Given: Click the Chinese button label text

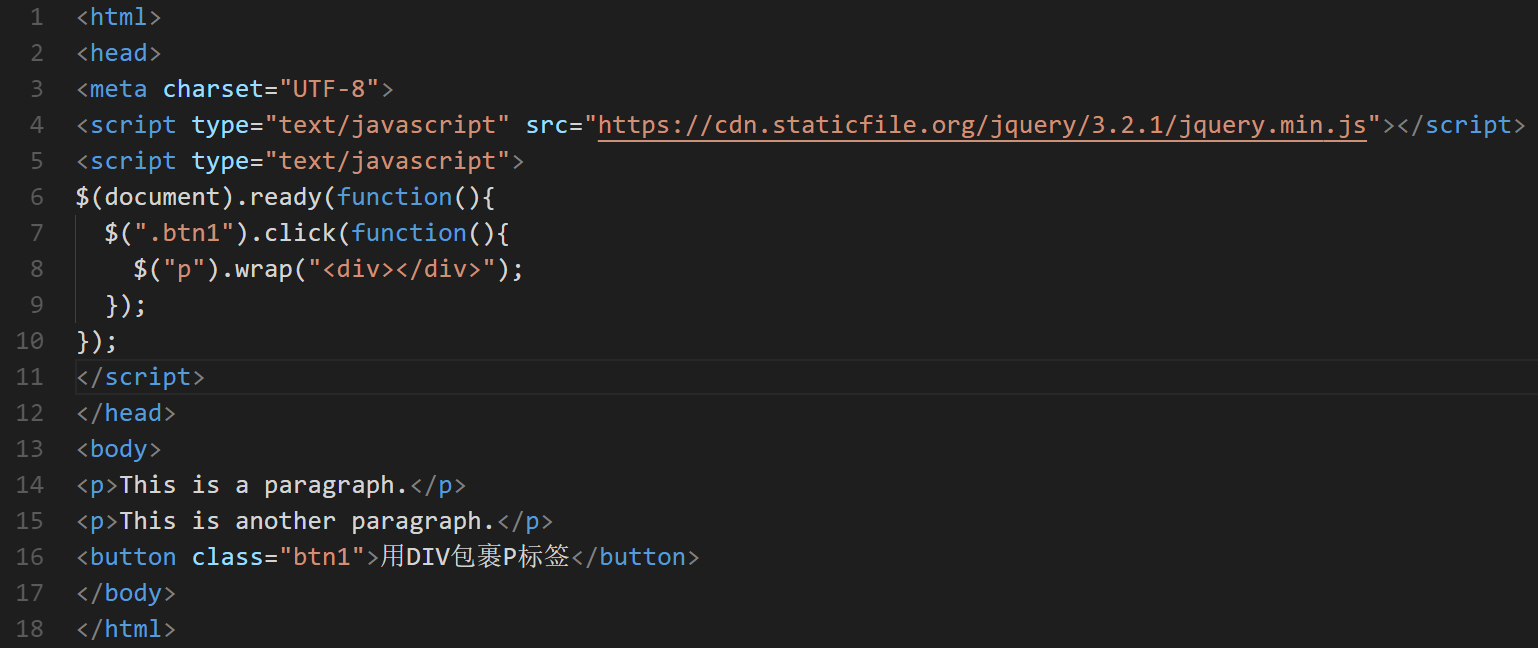Looking at the screenshot, I should (475, 556).
